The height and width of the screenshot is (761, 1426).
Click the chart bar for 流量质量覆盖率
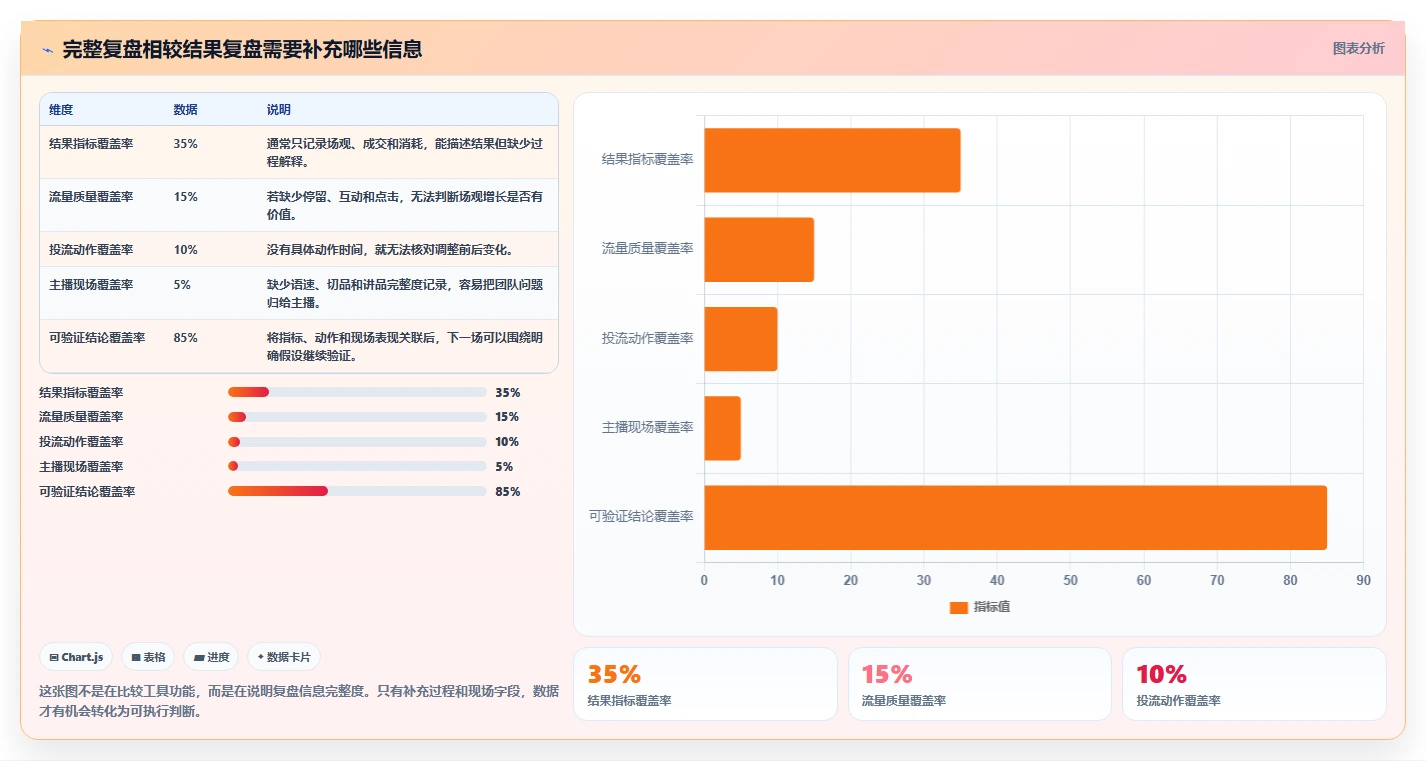click(759, 249)
